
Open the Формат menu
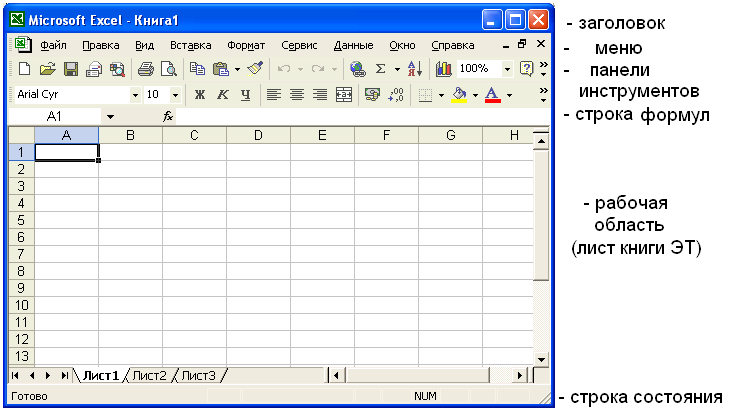246,46
